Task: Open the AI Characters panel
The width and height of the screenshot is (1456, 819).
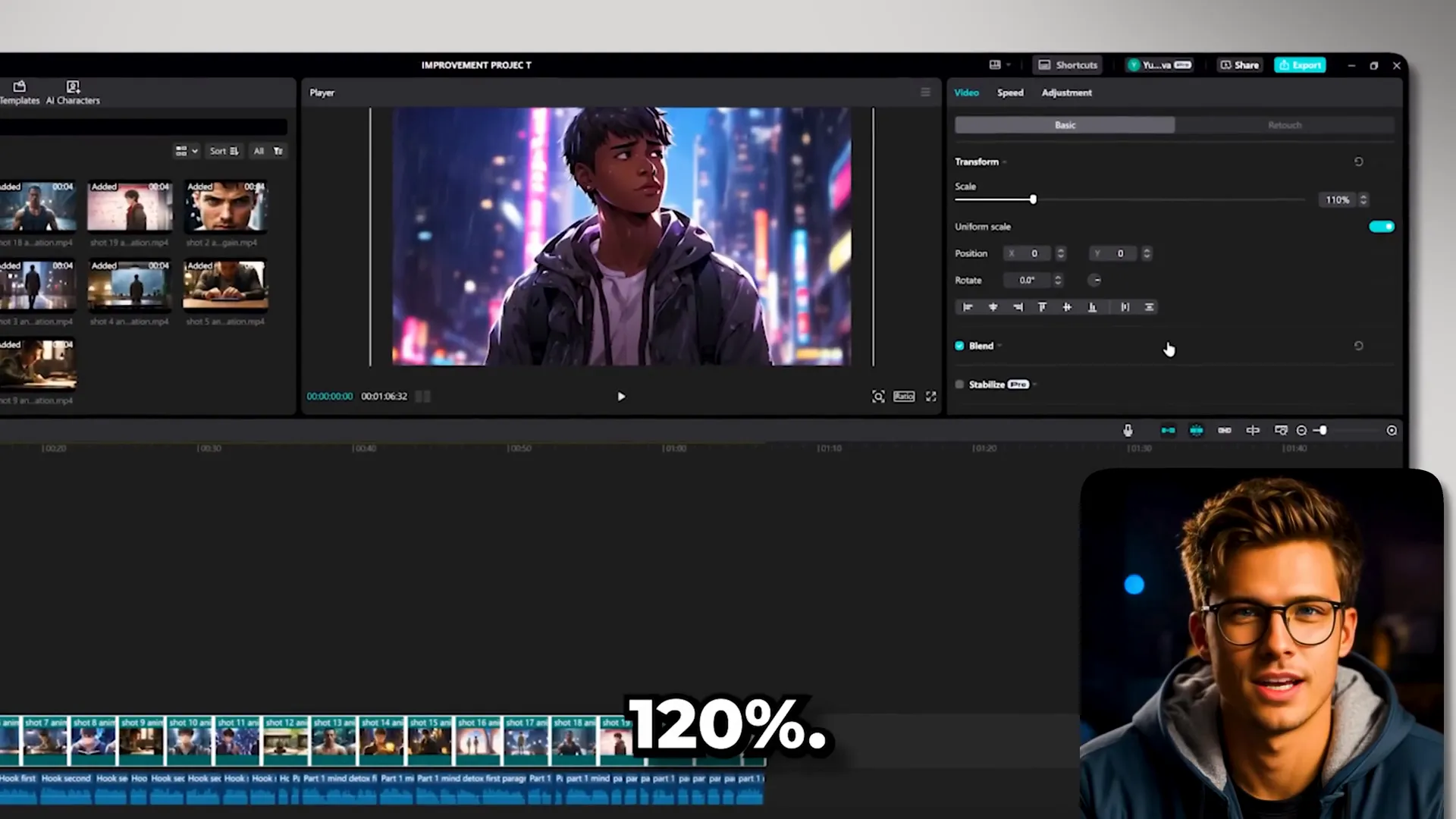Action: [x=73, y=93]
